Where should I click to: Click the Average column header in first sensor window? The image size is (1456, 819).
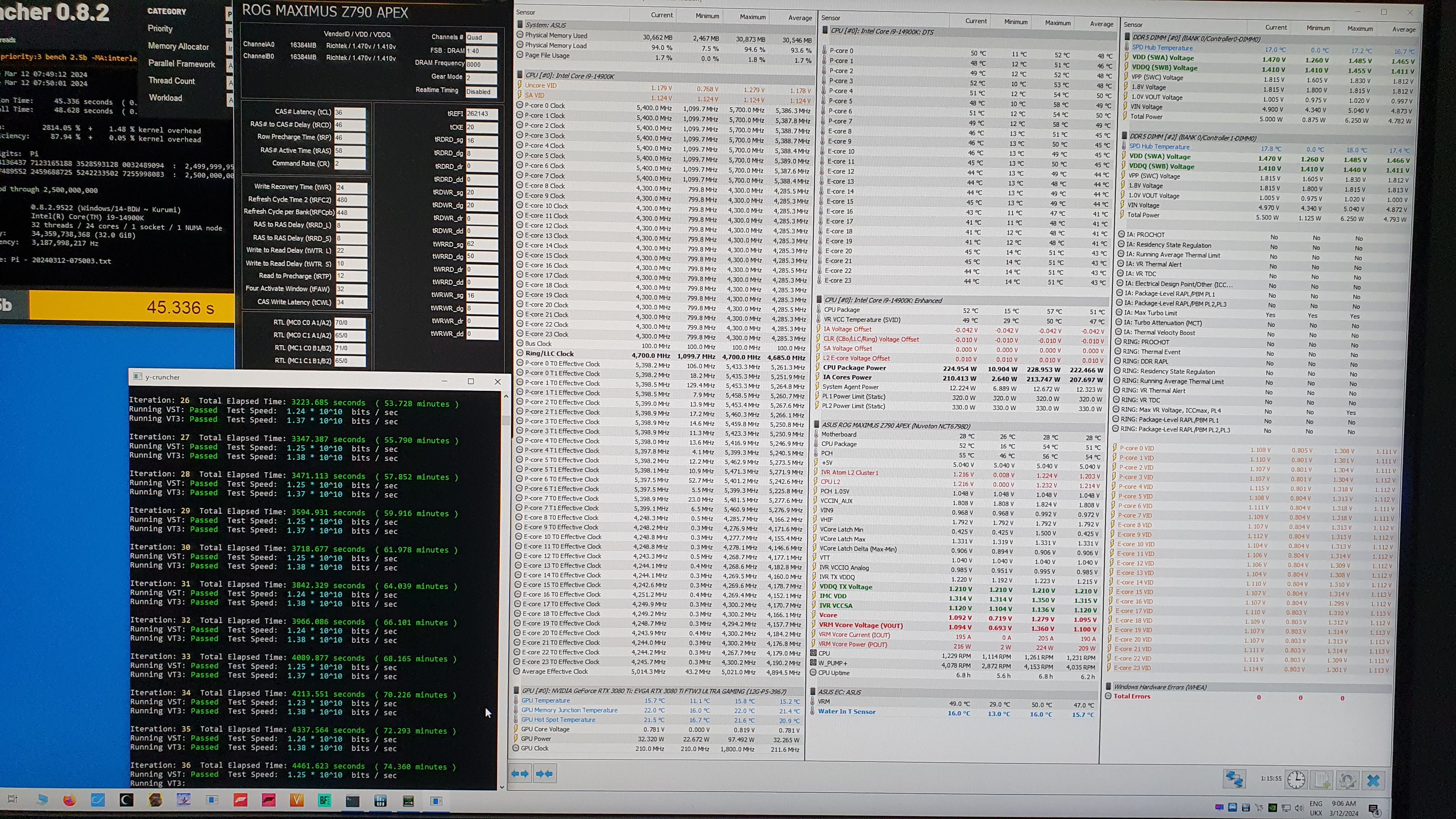[800, 18]
